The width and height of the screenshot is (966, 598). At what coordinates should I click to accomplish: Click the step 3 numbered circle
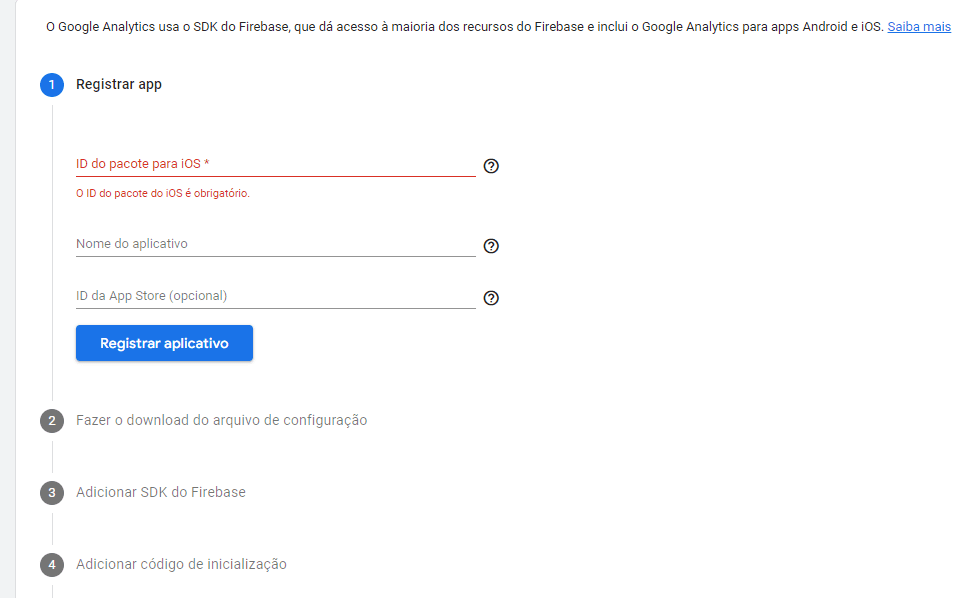(x=52, y=492)
